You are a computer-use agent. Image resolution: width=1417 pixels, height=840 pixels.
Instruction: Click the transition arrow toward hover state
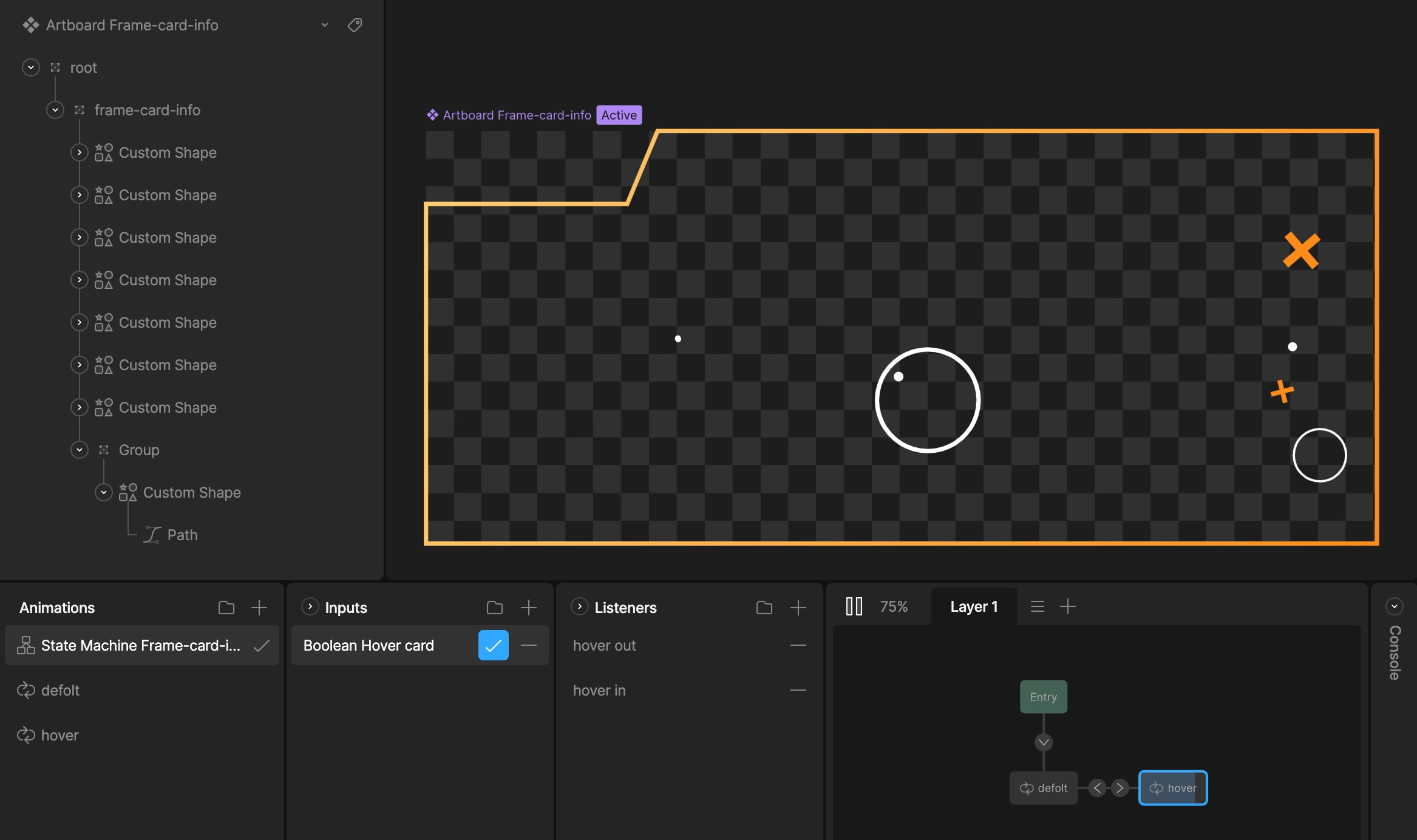coord(1120,788)
